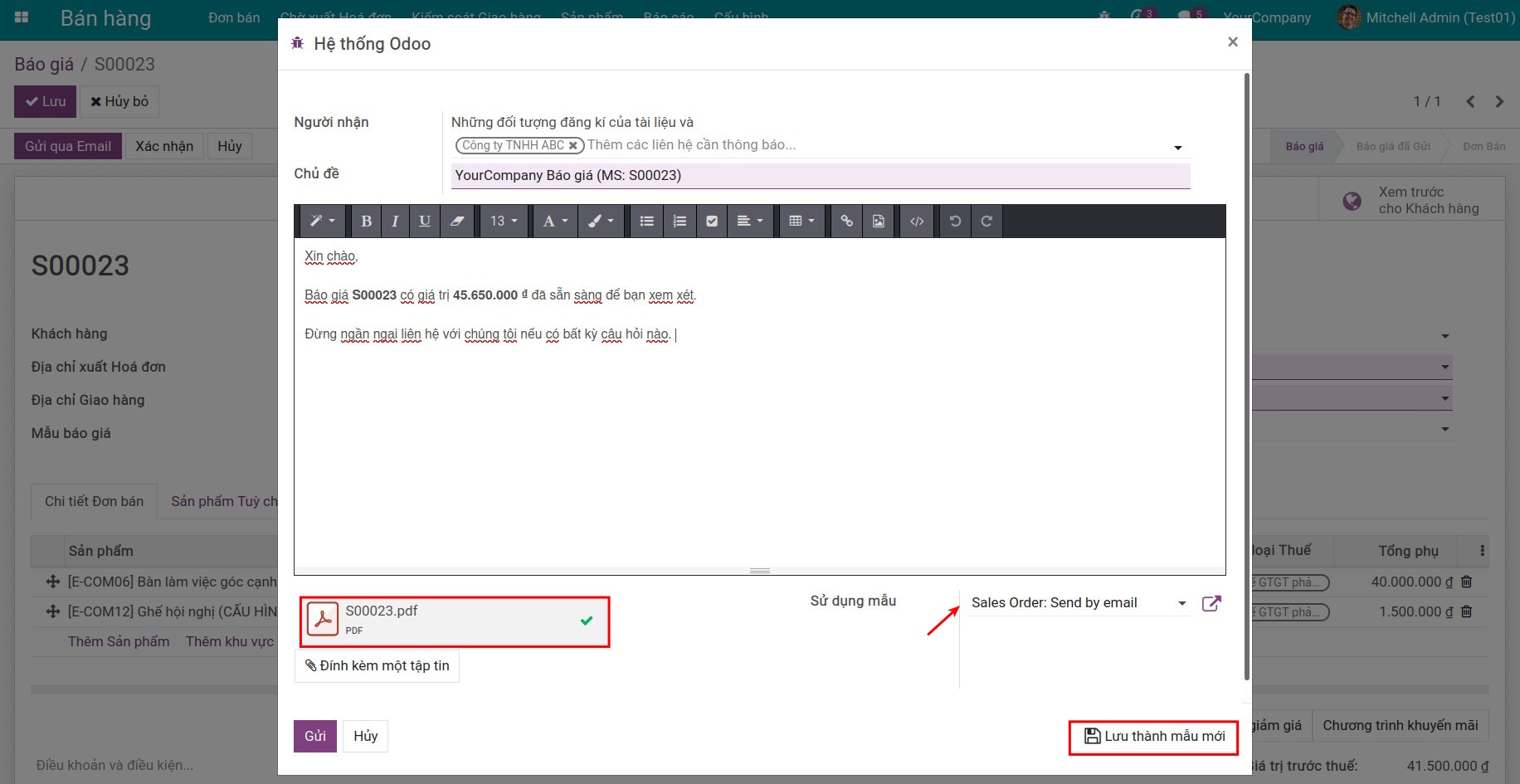Image resolution: width=1520 pixels, height=784 pixels.
Task: Click the purple Gửi send button
Action: point(315,736)
